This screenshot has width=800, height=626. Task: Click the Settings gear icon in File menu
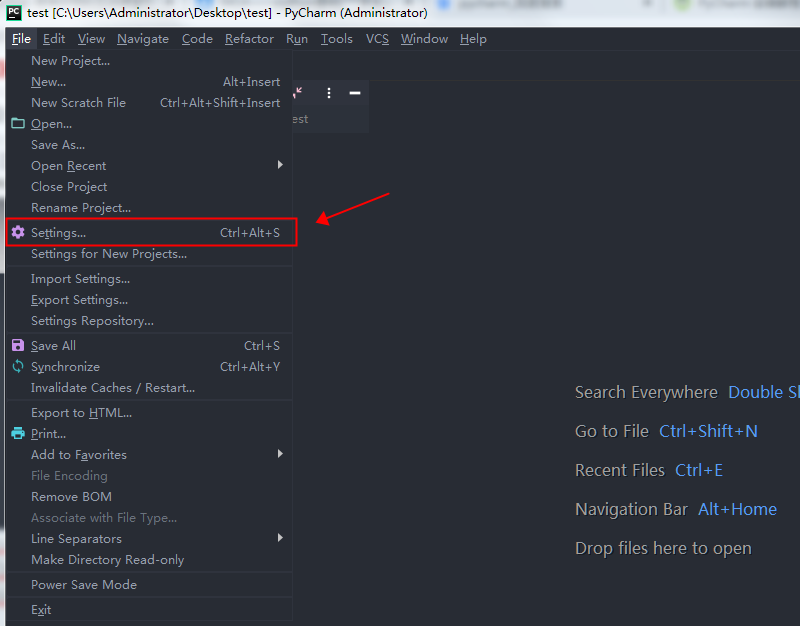point(18,232)
